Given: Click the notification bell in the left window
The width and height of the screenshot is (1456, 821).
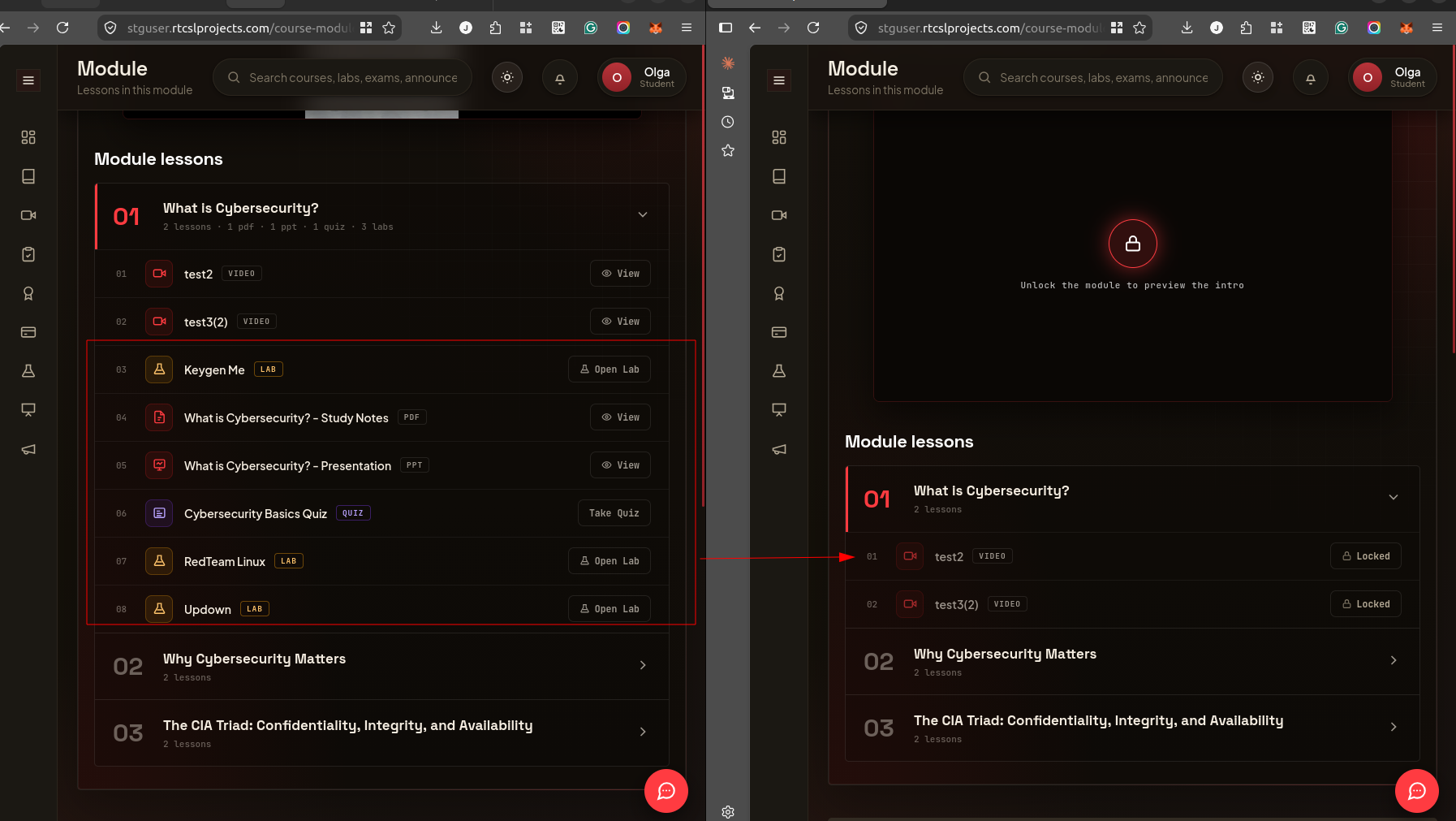Looking at the screenshot, I should (560, 78).
